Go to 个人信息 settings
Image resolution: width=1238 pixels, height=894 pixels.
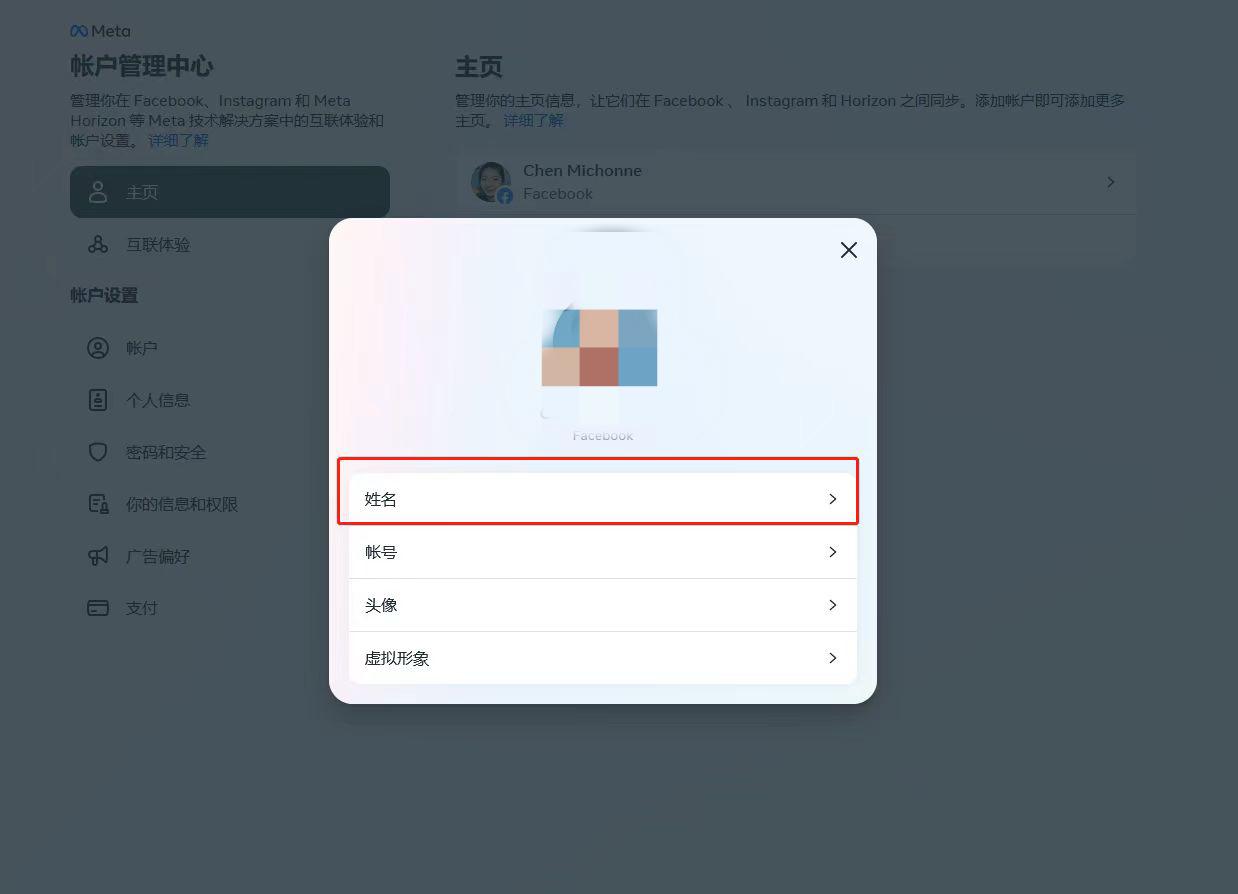click(158, 400)
